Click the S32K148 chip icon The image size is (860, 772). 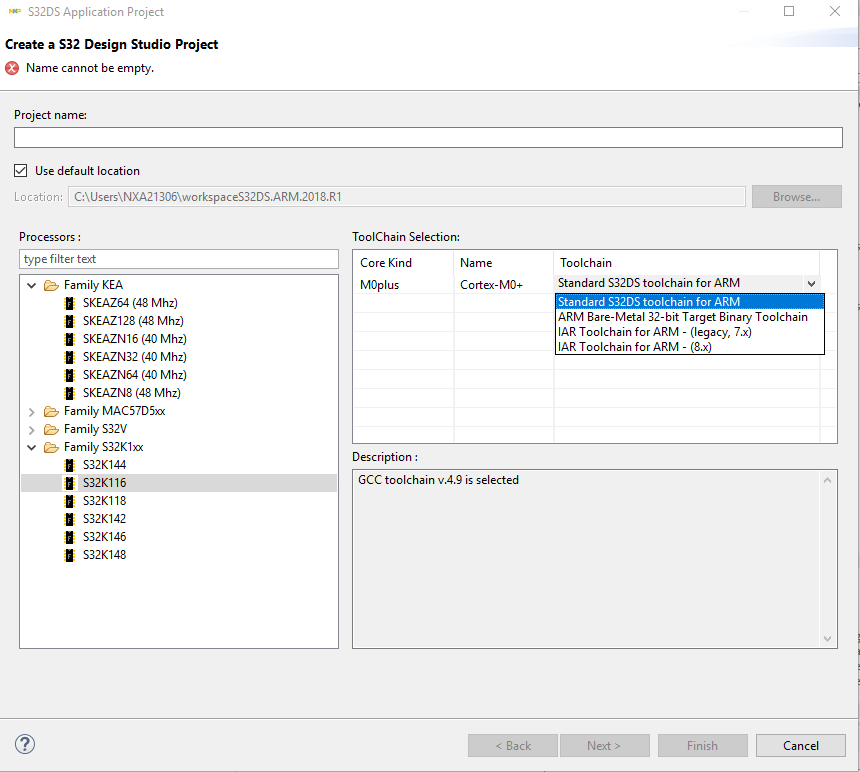tap(69, 555)
